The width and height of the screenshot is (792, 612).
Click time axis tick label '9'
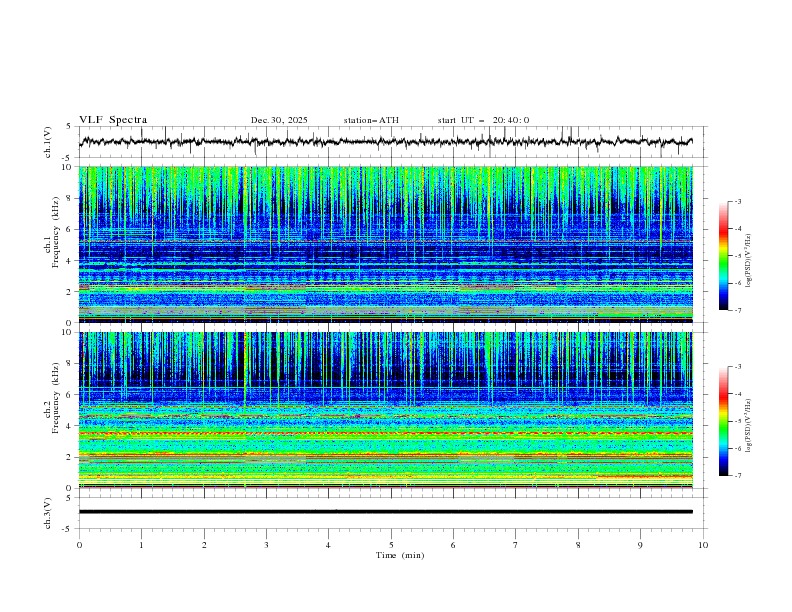(640, 545)
